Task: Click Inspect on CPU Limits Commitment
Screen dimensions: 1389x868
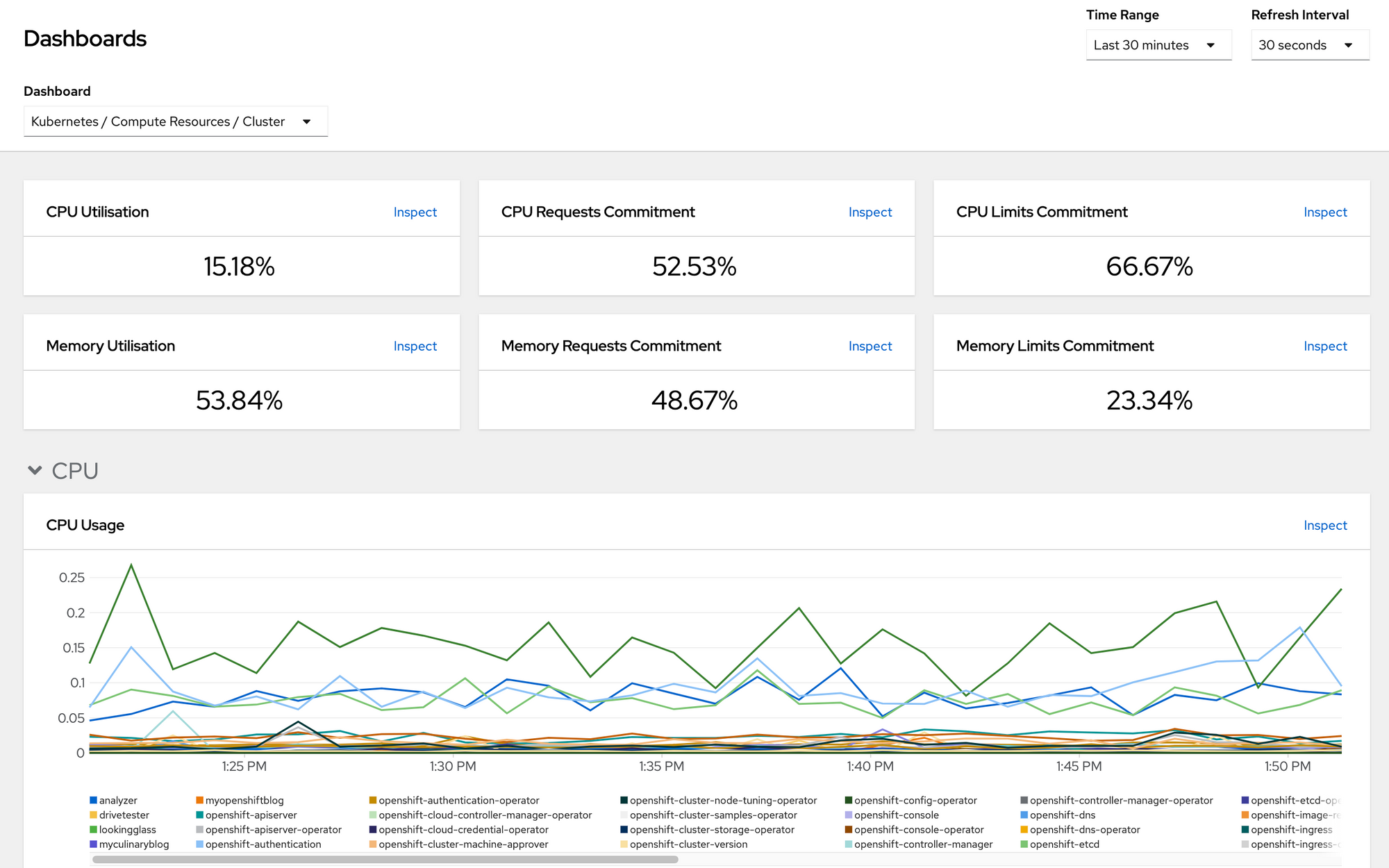Action: [x=1324, y=212]
